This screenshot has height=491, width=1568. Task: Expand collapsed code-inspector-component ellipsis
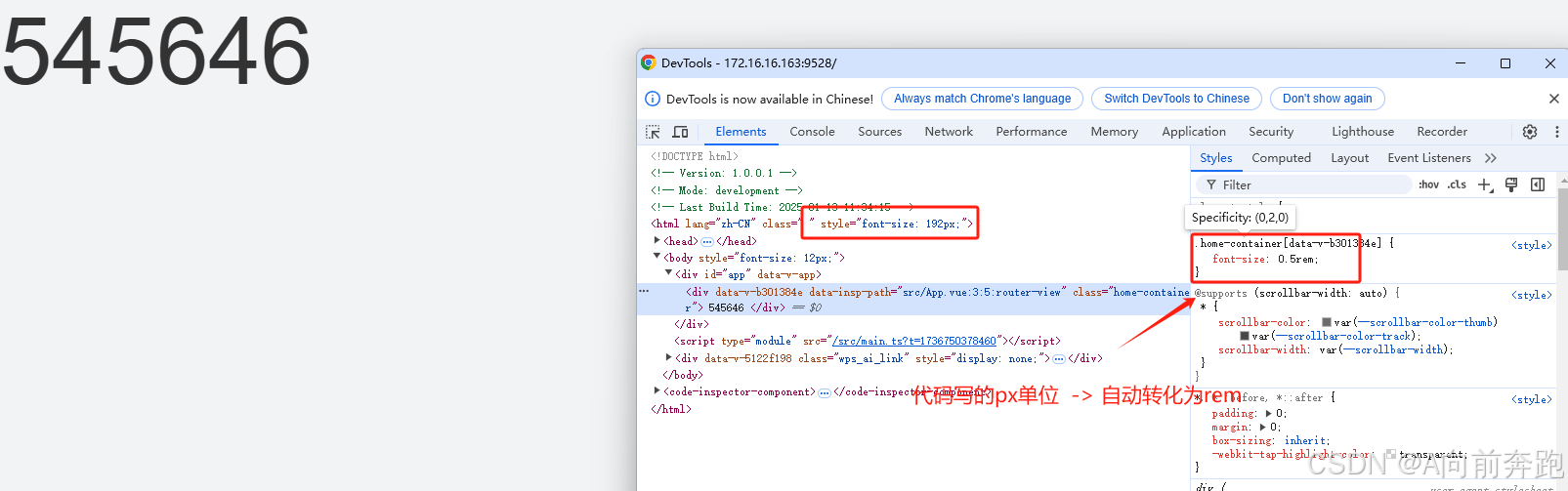pyautogui.click(x=825, y=392)
